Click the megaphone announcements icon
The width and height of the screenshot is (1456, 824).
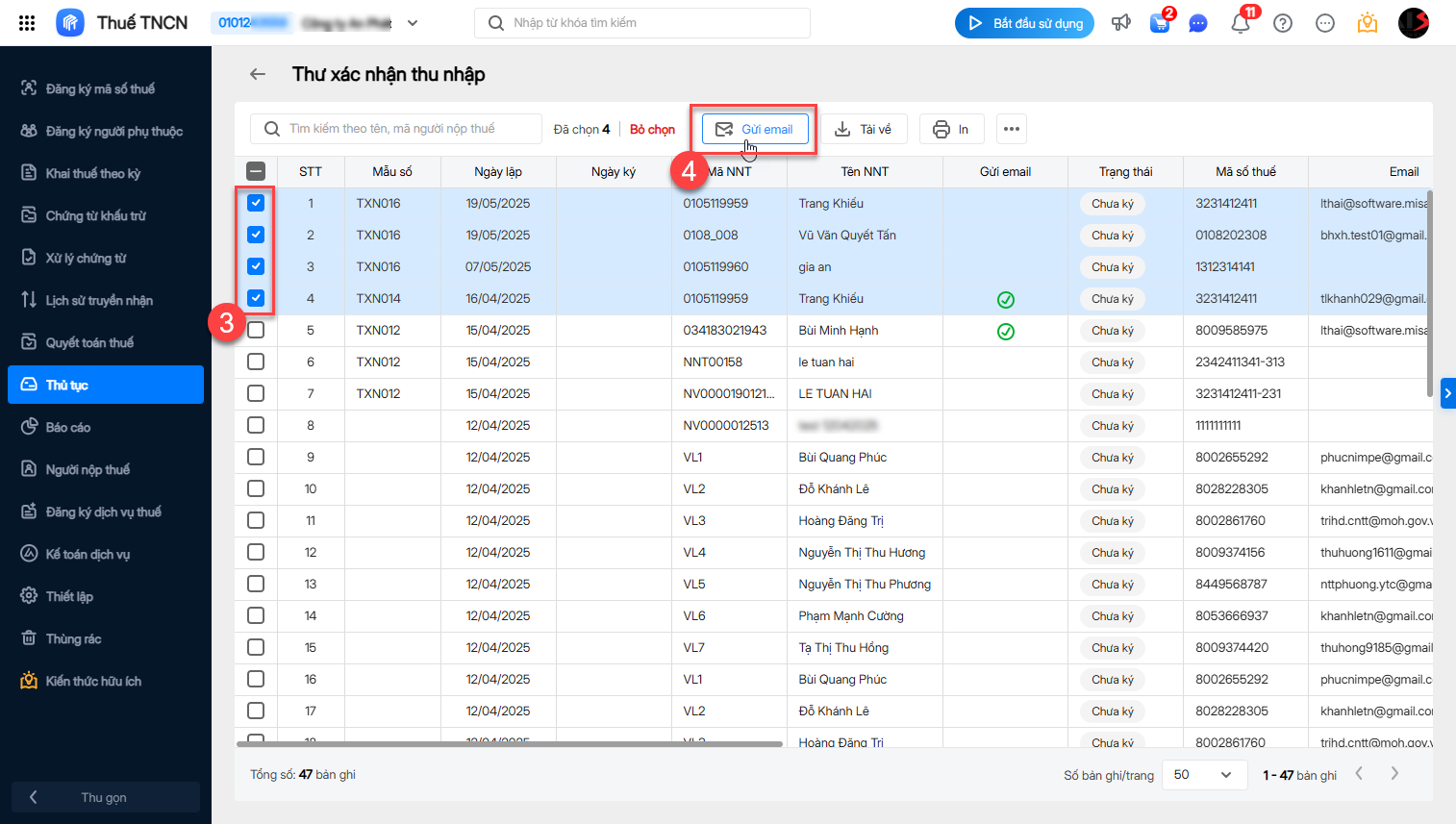point(1121,23)
